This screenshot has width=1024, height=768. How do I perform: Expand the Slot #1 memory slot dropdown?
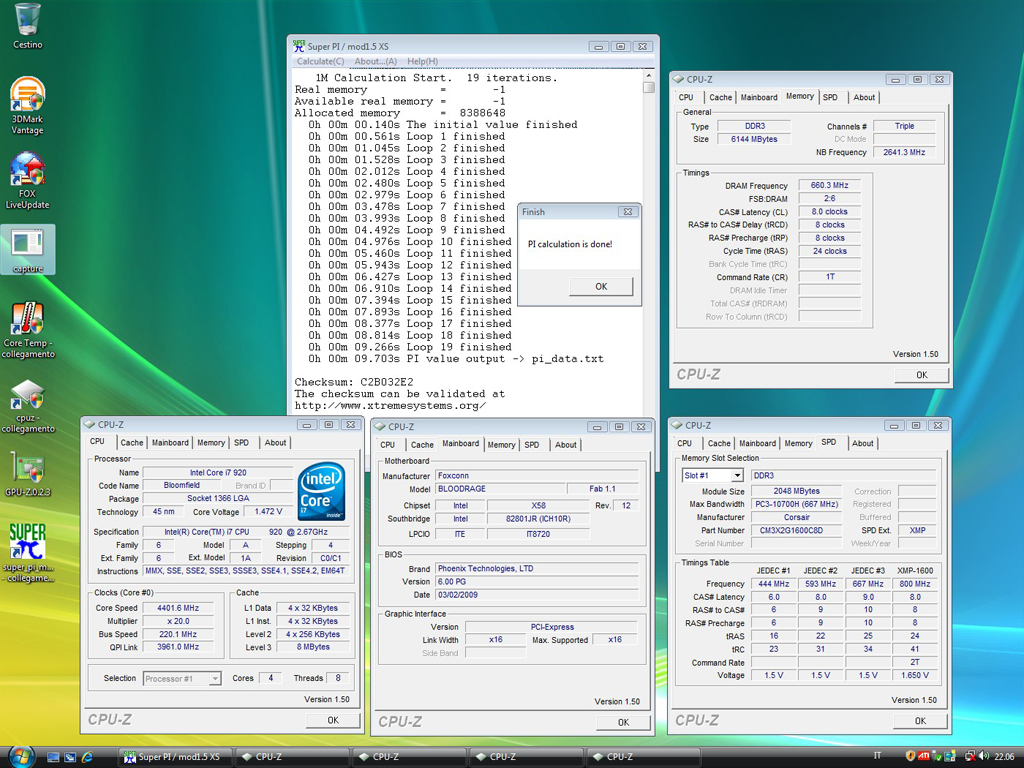pos(737,475)
